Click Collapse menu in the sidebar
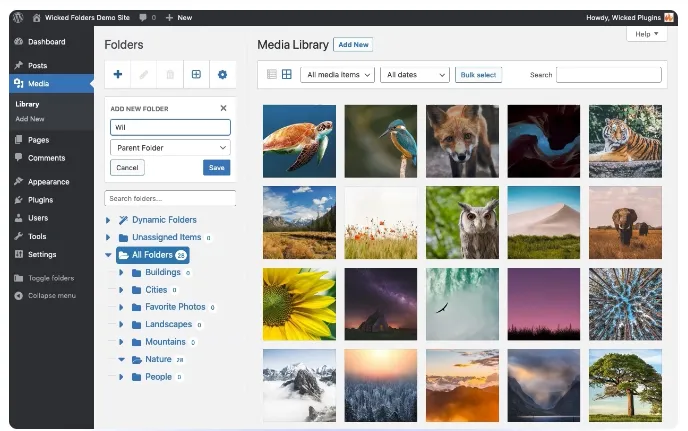The width and height of the screenshot is (688, 431). tap(51, 296)
